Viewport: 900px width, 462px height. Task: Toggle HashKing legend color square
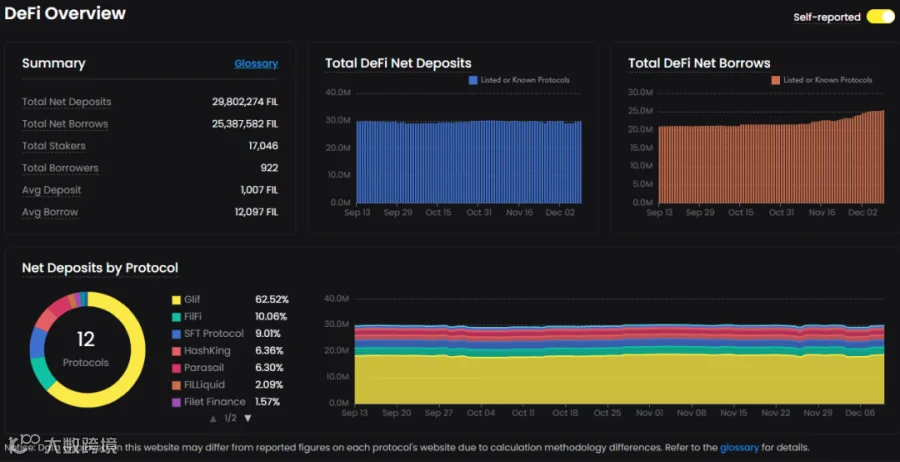[x=176, y=351]
